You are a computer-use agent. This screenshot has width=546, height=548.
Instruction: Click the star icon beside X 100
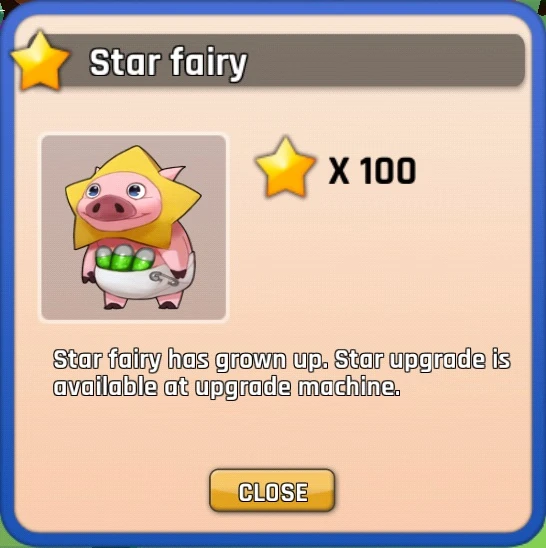click(x=286, y=167)
